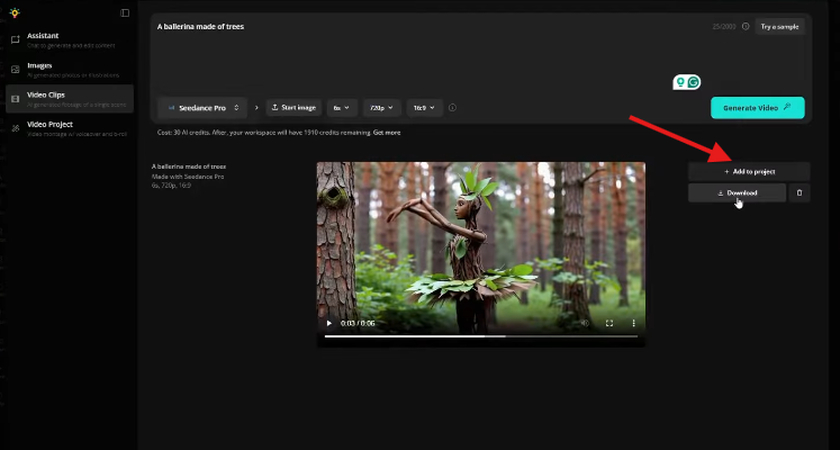Open the 720p resolution dropdown
The image size is (840, 450).
point(382,108)
